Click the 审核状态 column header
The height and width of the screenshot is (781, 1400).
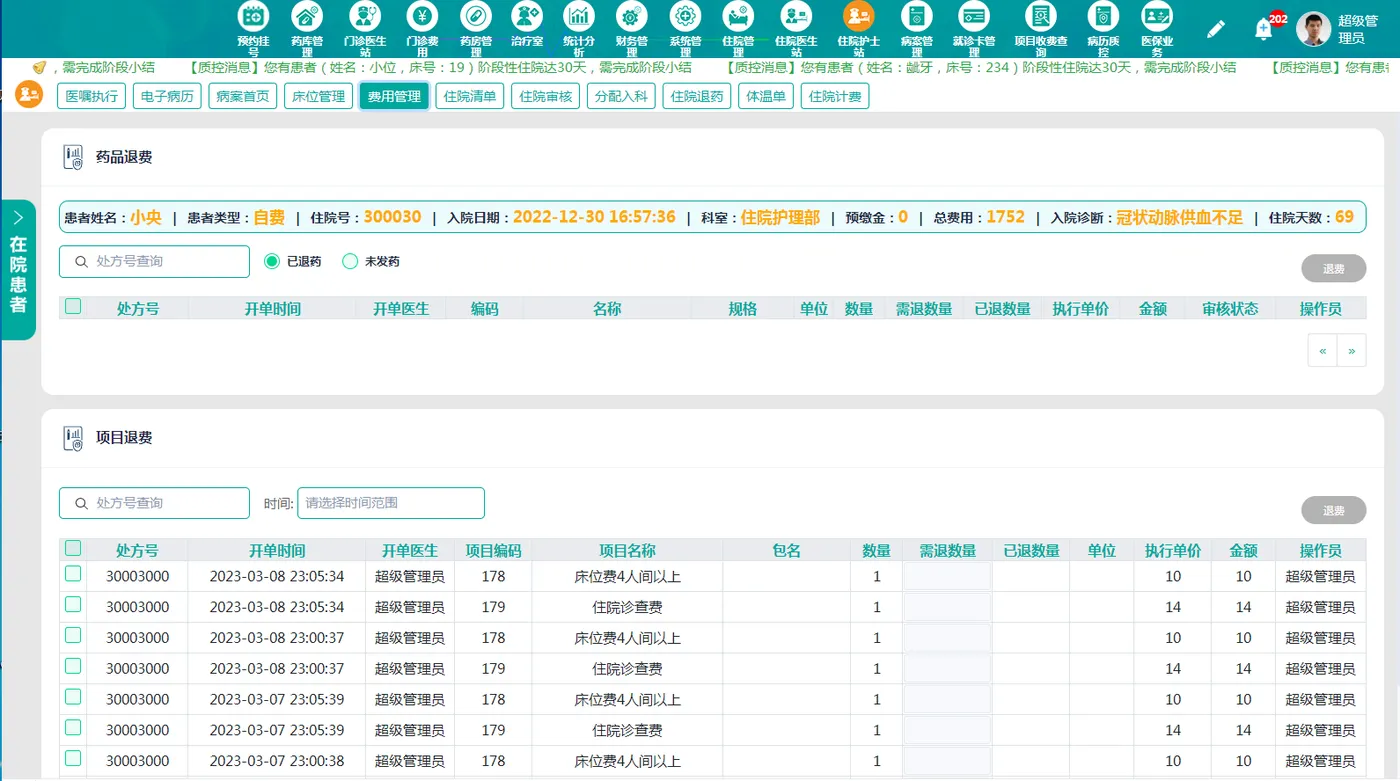1230,309
